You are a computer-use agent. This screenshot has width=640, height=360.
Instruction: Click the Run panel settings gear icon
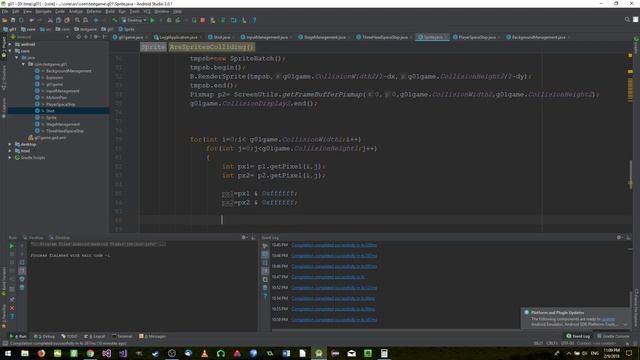pos(244,237)
